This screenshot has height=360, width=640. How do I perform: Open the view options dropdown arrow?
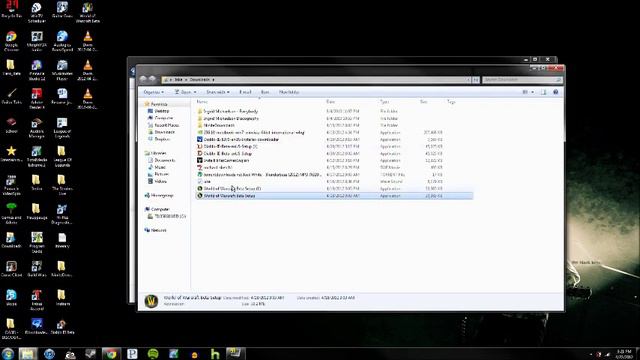[533, 92]
